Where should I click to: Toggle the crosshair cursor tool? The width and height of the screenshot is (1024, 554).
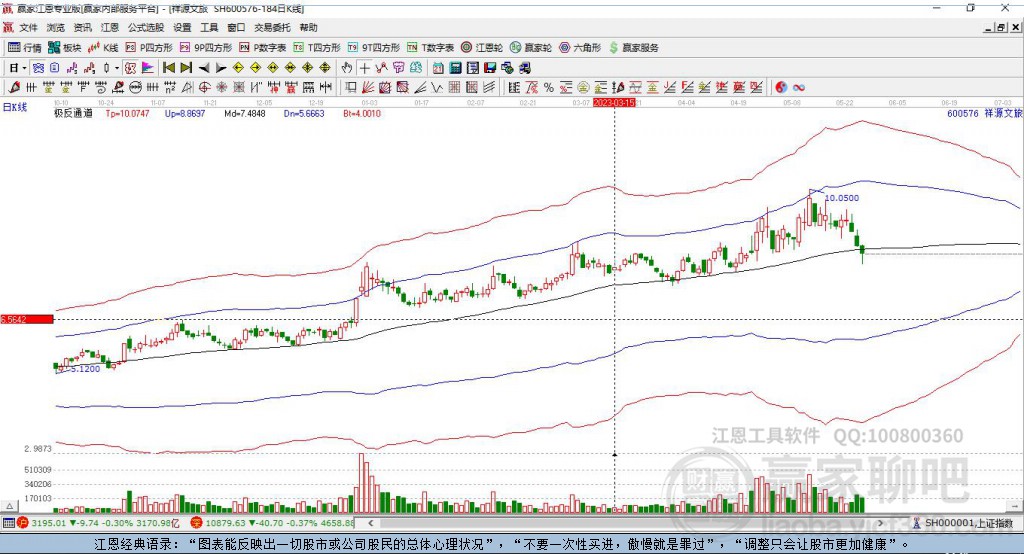(364, 68)
